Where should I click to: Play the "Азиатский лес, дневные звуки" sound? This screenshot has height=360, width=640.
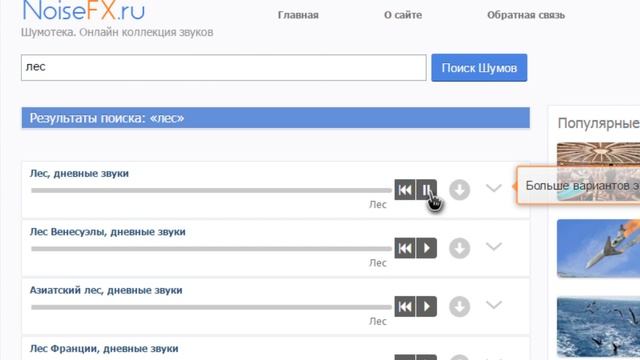[x=427, y=307]
